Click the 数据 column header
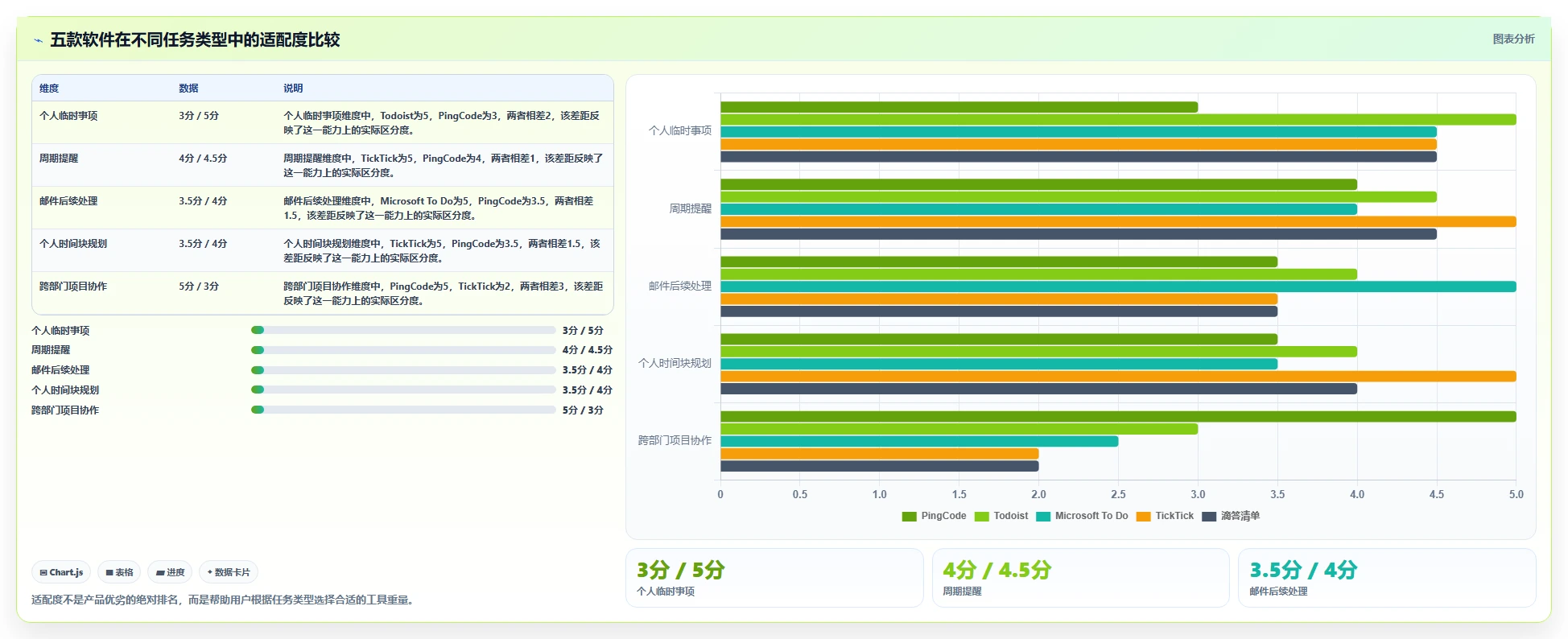Viewport: 1568px width, 639px height. tap(188, 89)
